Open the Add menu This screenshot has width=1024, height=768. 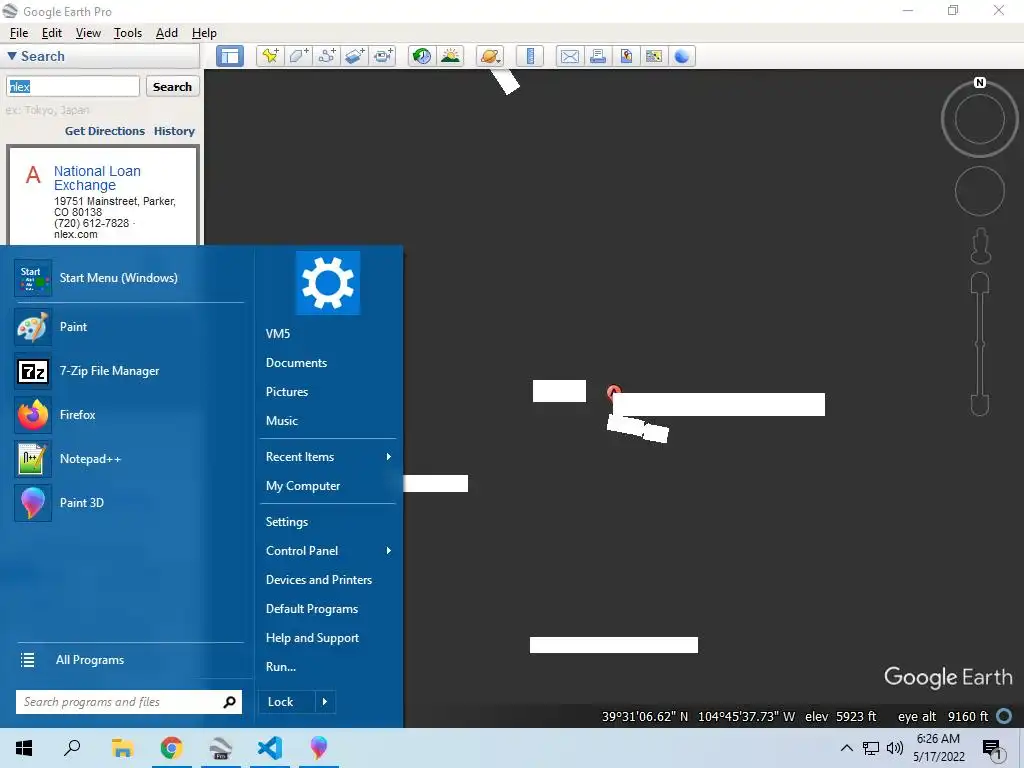point(167,33)
